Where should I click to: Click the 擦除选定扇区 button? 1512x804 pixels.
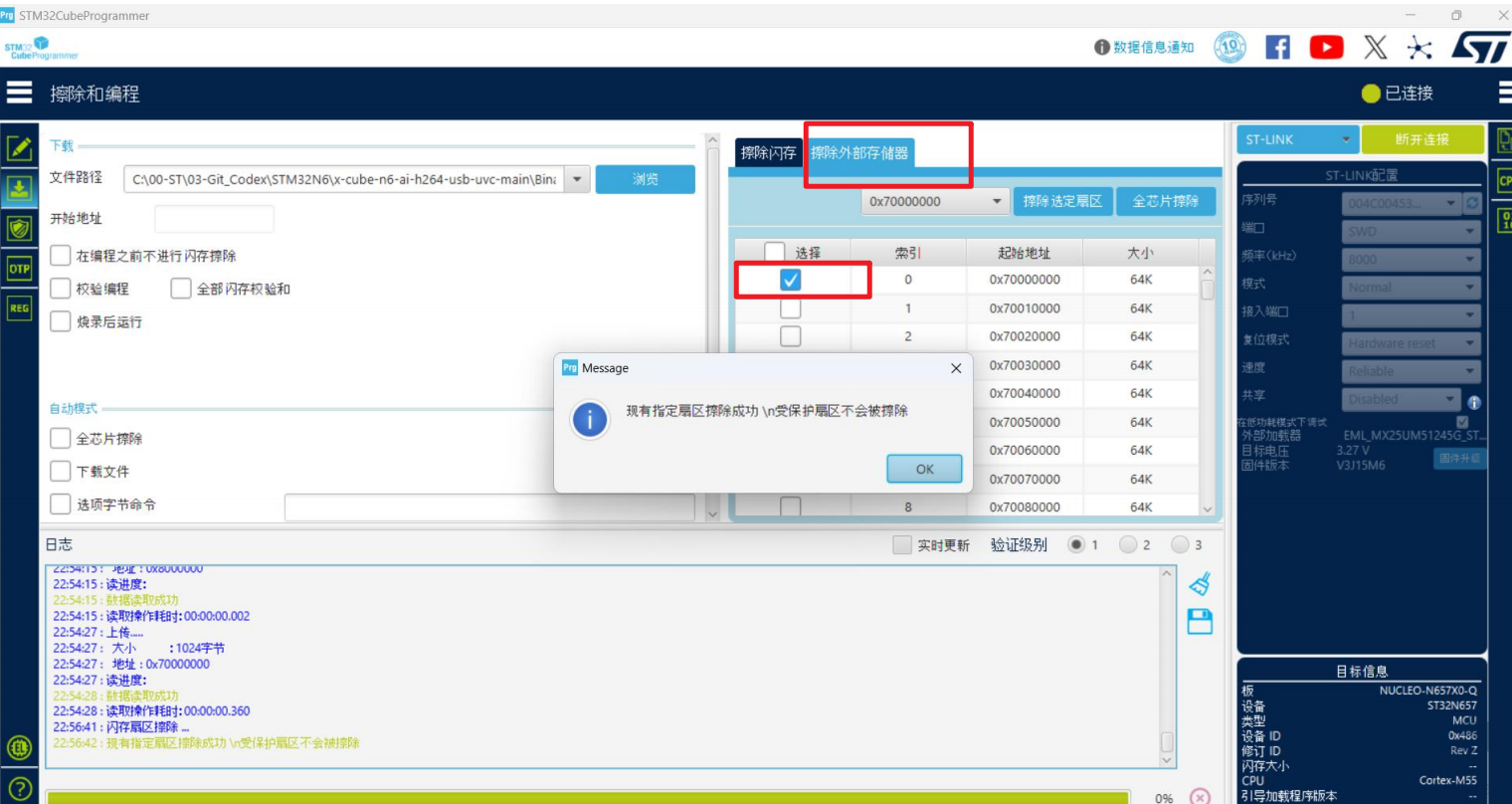(1062, 201)
